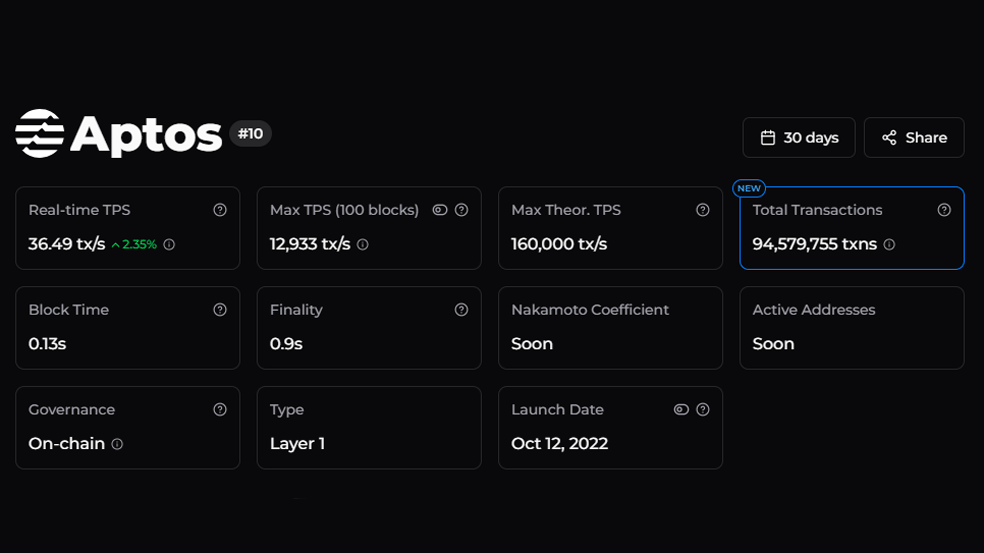Click the Share button
Viewport: 984px width, 553px height.
click(x=914, y=137)
